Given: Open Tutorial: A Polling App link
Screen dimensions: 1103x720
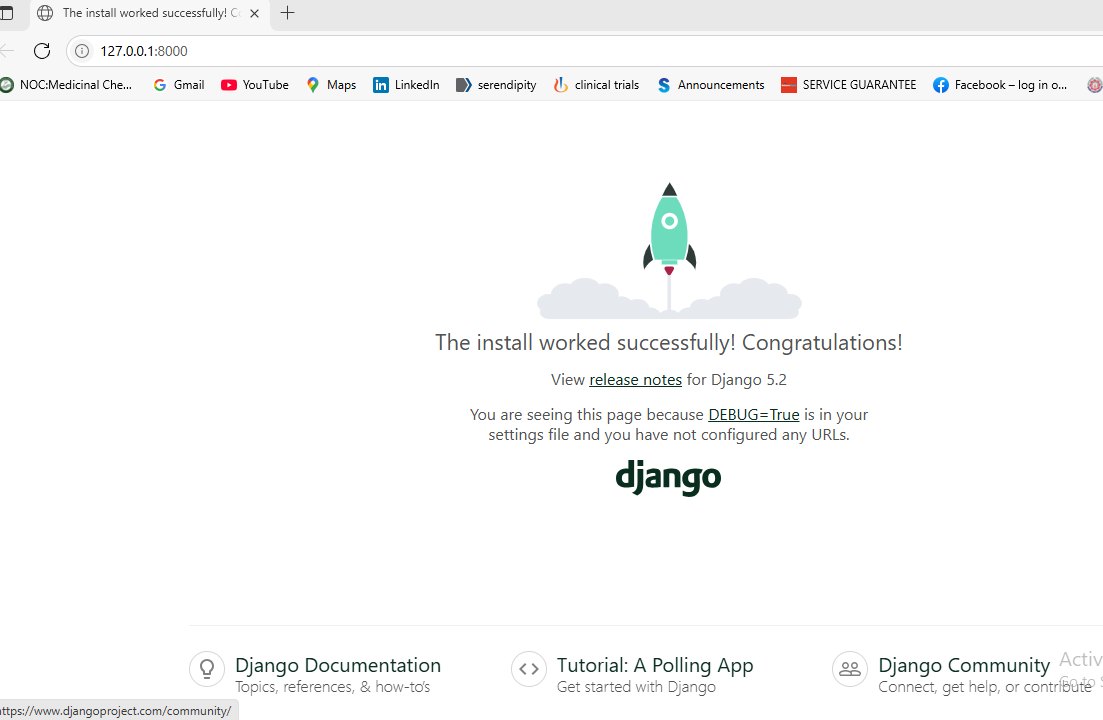Looking at the screenshot, I should tap(655, 665).
